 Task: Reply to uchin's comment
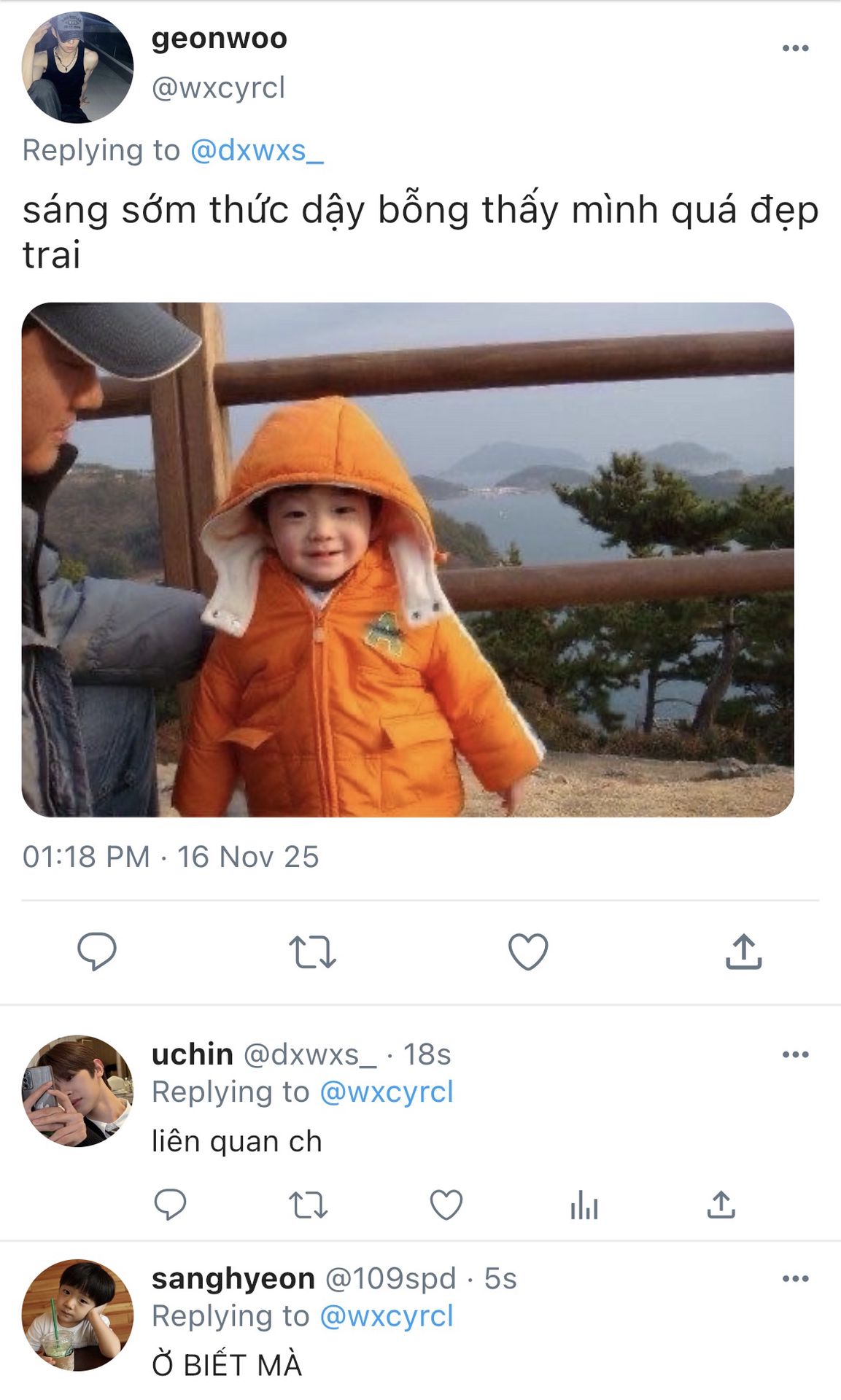170,1205
